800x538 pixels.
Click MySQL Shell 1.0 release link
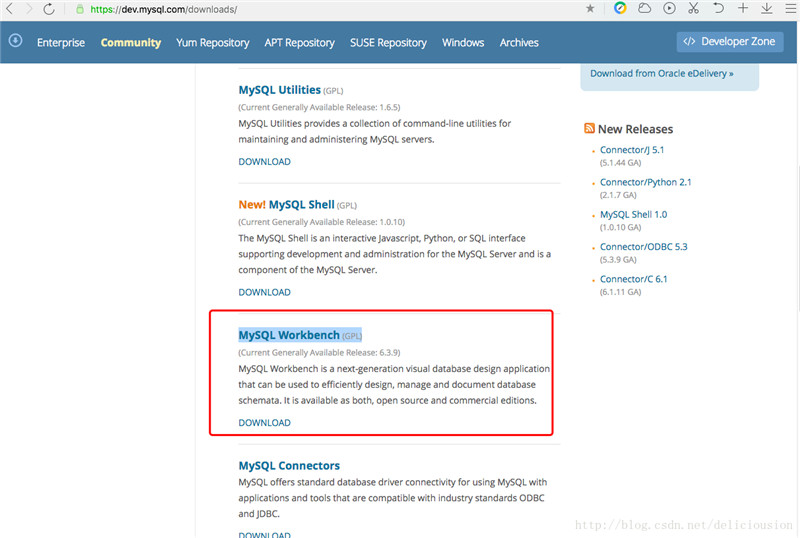pyautogui.click(x=633, y=214)
